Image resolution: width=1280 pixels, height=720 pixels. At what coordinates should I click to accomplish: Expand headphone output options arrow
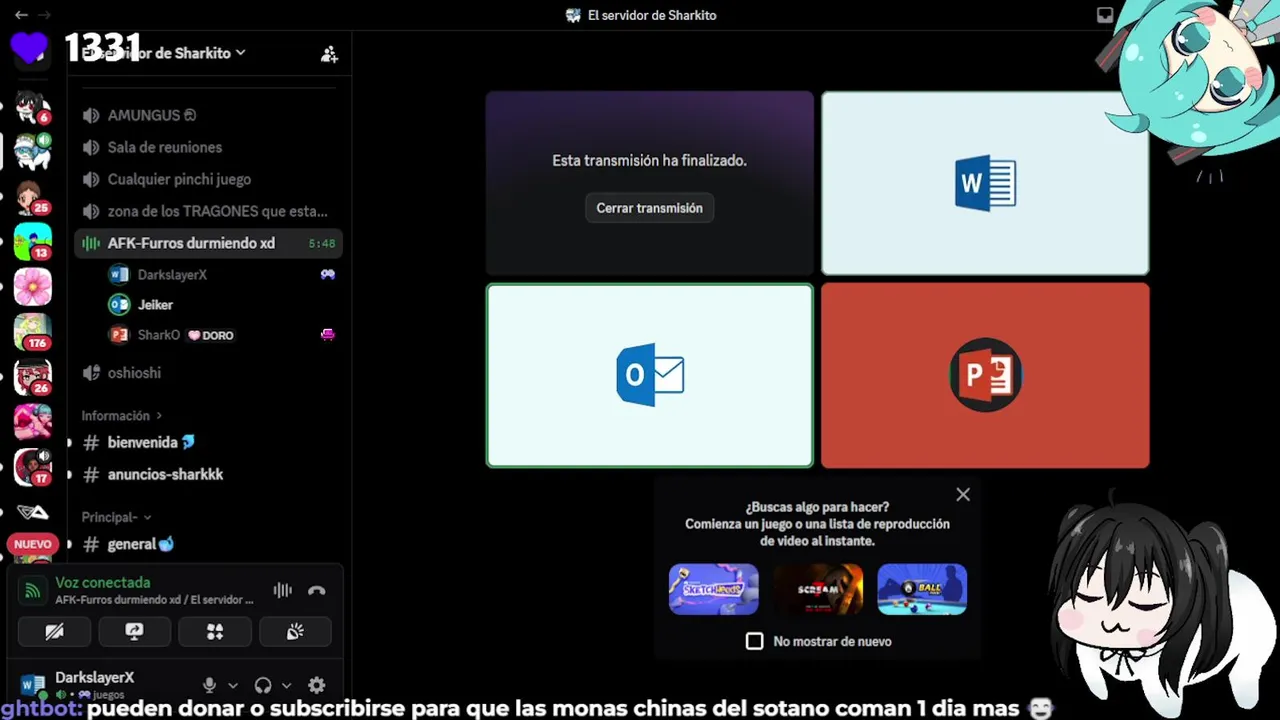(x=286, y=685)
